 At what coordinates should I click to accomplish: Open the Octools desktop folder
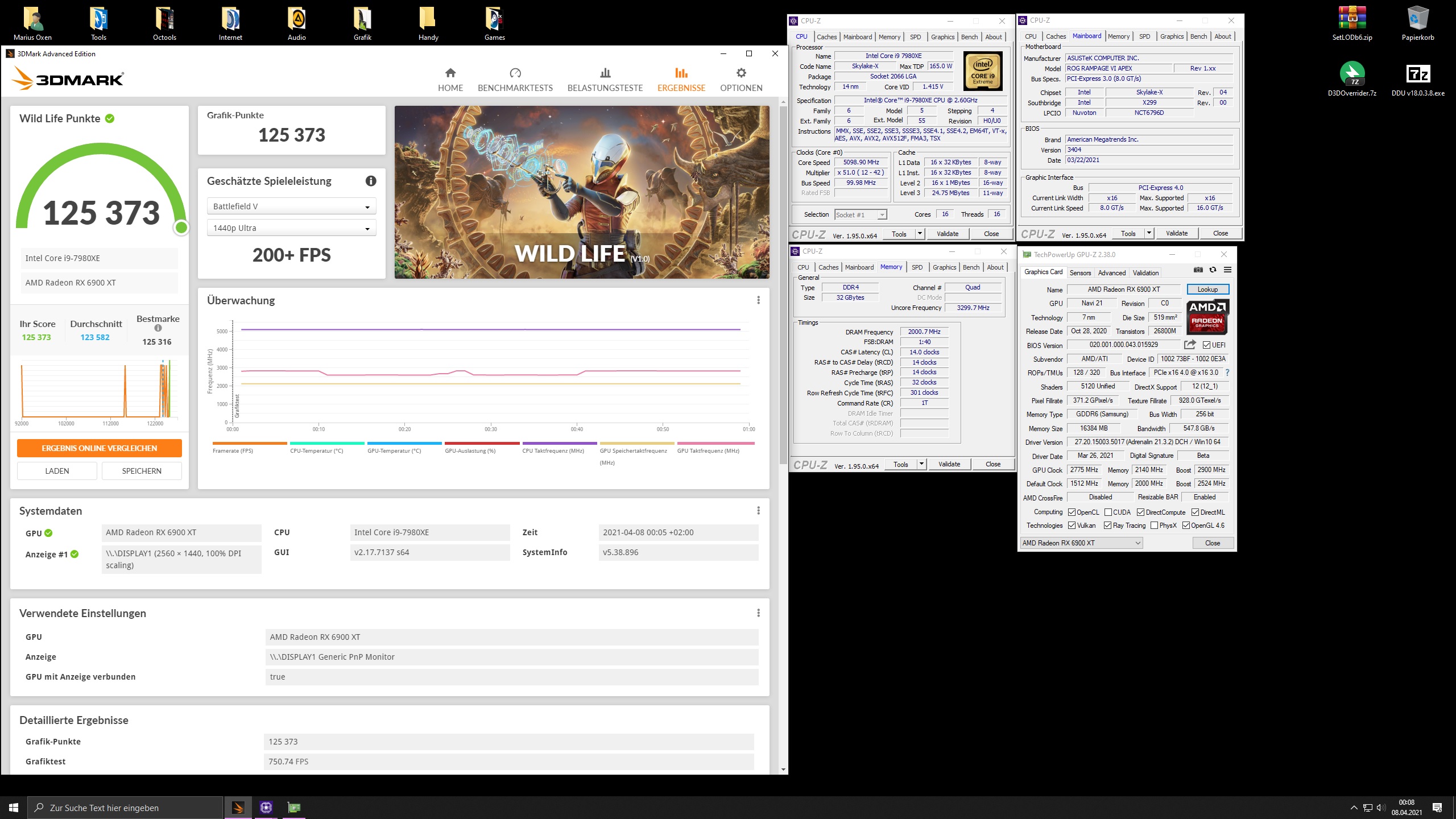point(164,24)
